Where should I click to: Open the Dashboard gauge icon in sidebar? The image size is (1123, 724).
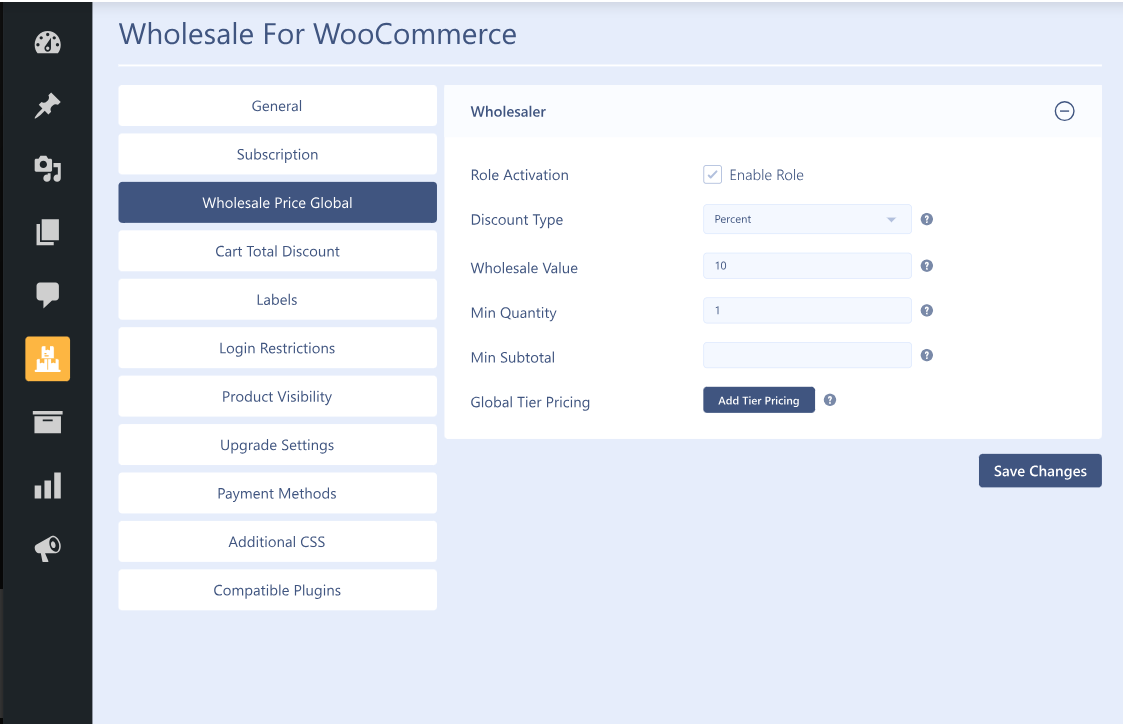click(47, 43)
